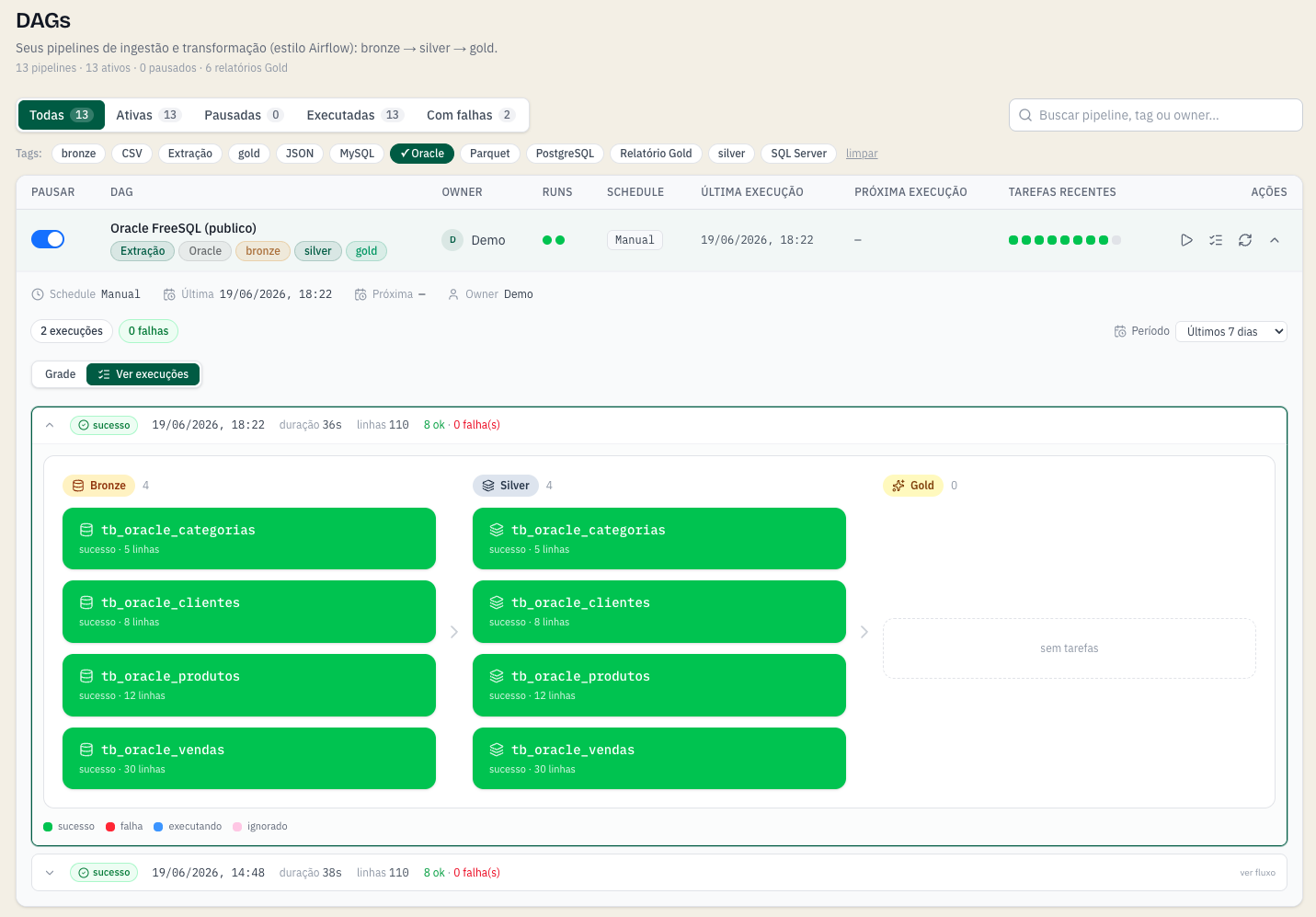Click the Próxima calendar icon
The height and width of the screenshot is (917, 1316).
click(360, 294)
